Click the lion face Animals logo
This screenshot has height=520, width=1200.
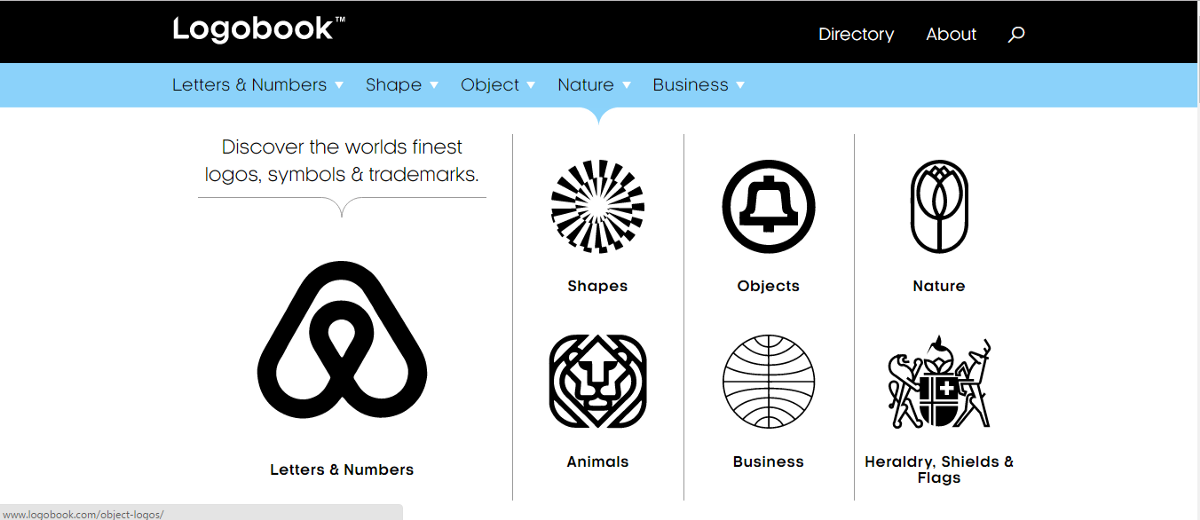tap(598, 382)
